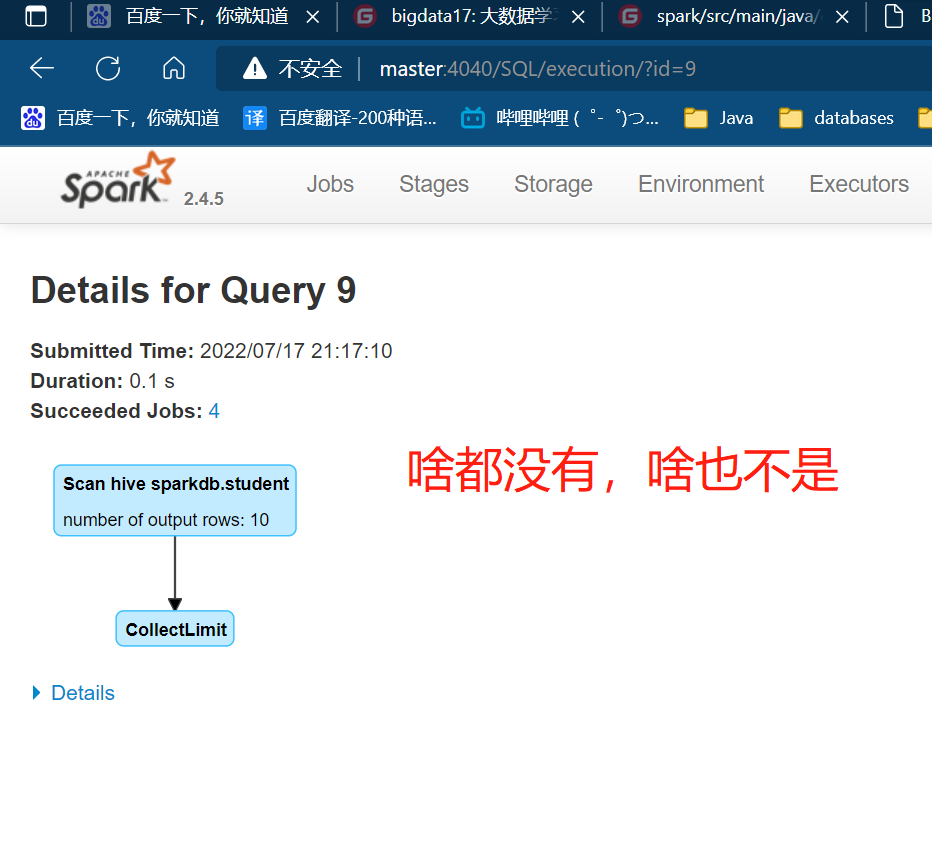932x862 pixels.
Task: Open the Stages tab in Spark UI
Action: [434, 184]
